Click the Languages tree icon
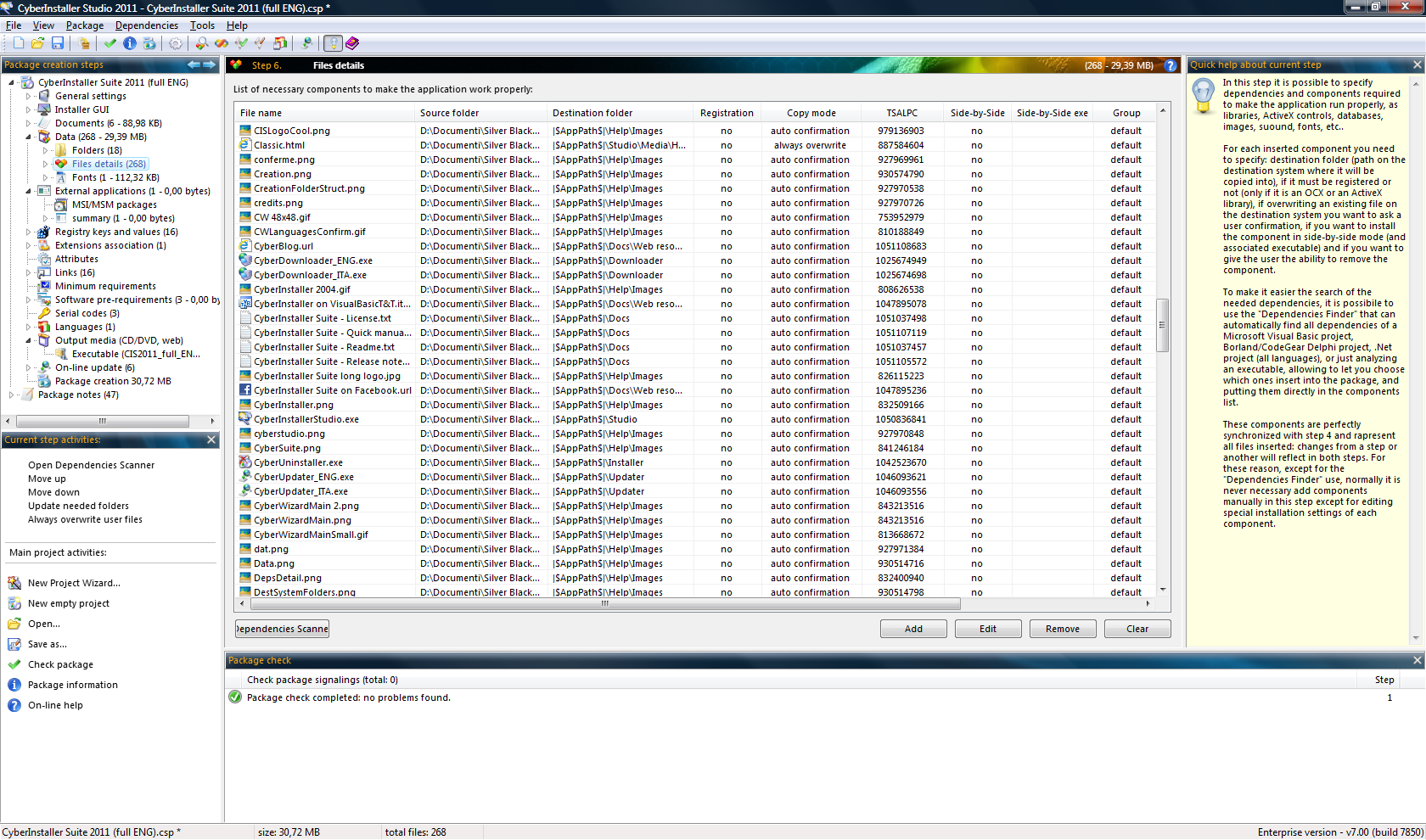Screen dimensions: 1426x840 pyautogui.click(x=44, y=327)
